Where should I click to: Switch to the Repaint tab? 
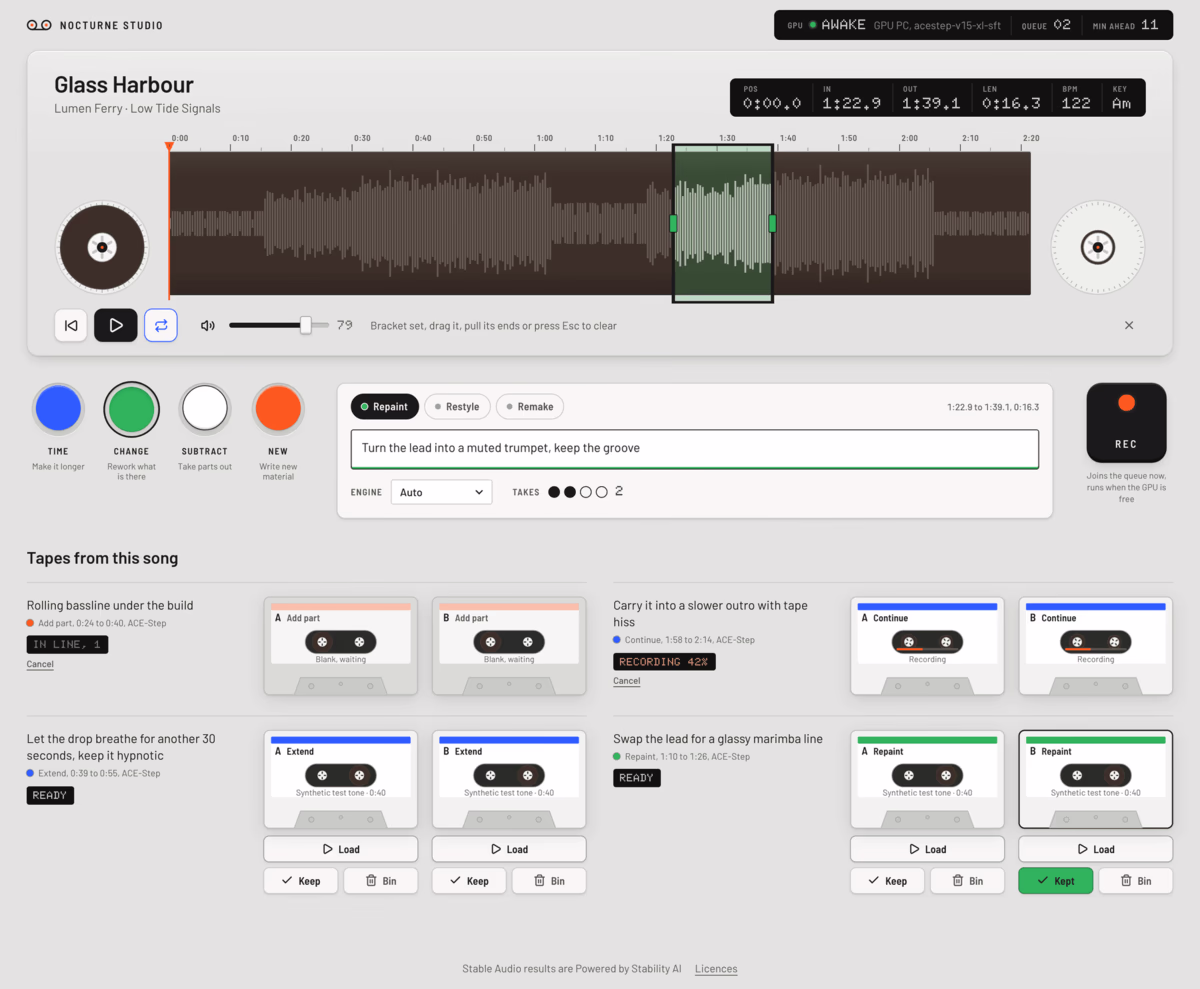point(384,407)
